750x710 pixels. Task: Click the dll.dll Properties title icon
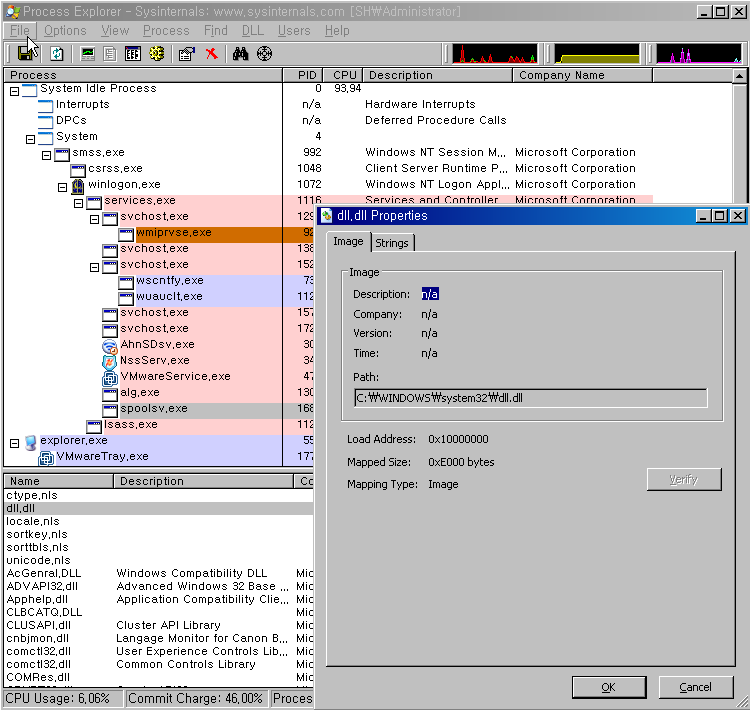pos(327,216)
